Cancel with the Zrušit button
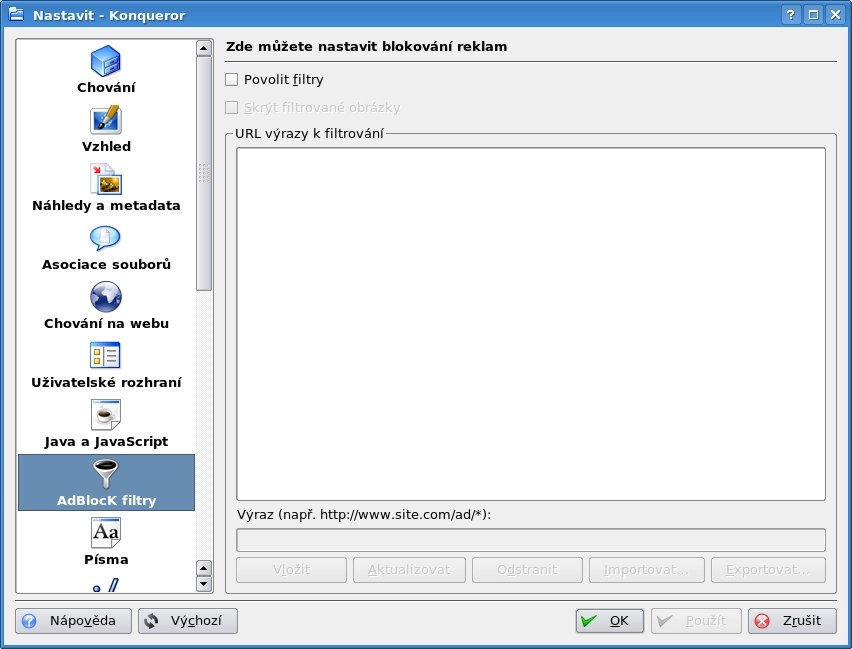Screen dimensions: 852x649 click(x=792, y=621)
